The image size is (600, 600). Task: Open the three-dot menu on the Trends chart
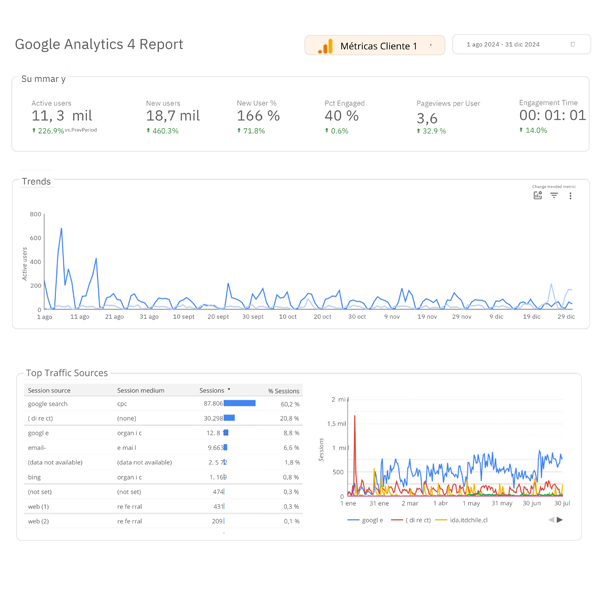(x=571, y=196)
